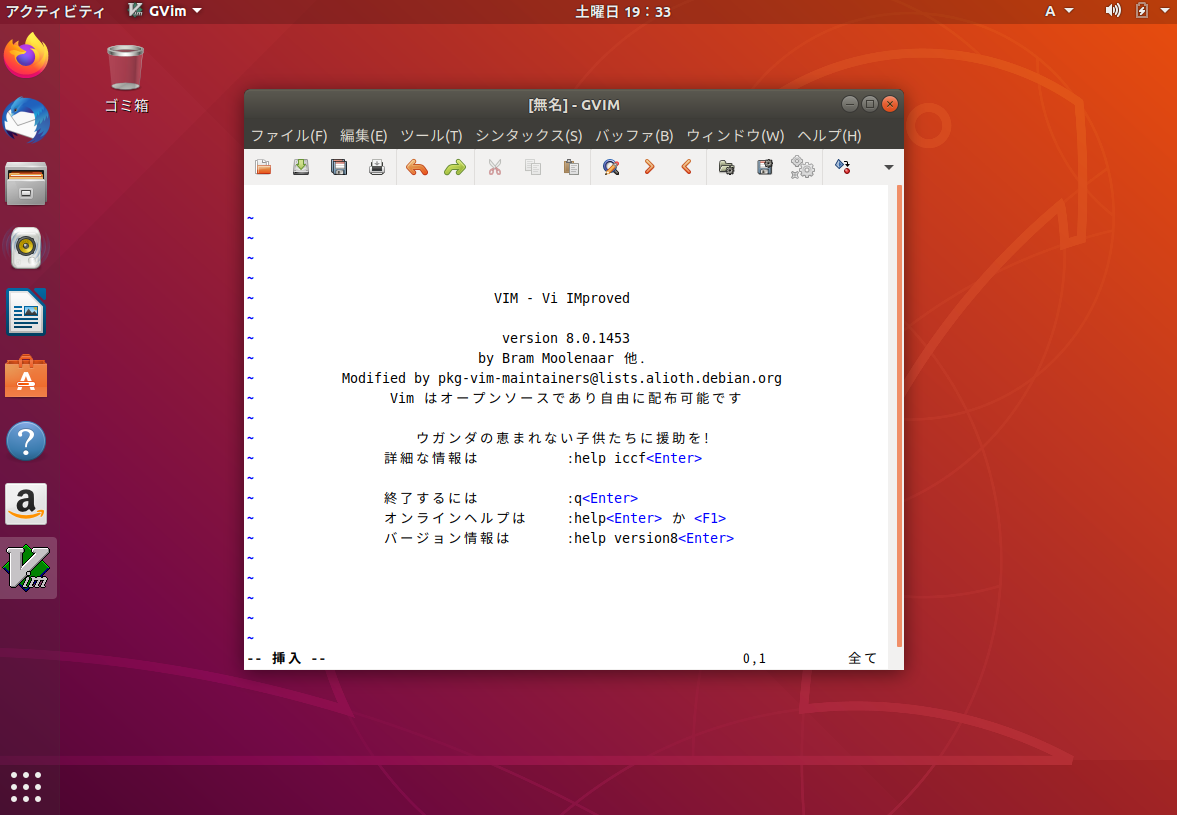Open the シンタックス(S) menu
1177x815 pixels.
point(528,136)
